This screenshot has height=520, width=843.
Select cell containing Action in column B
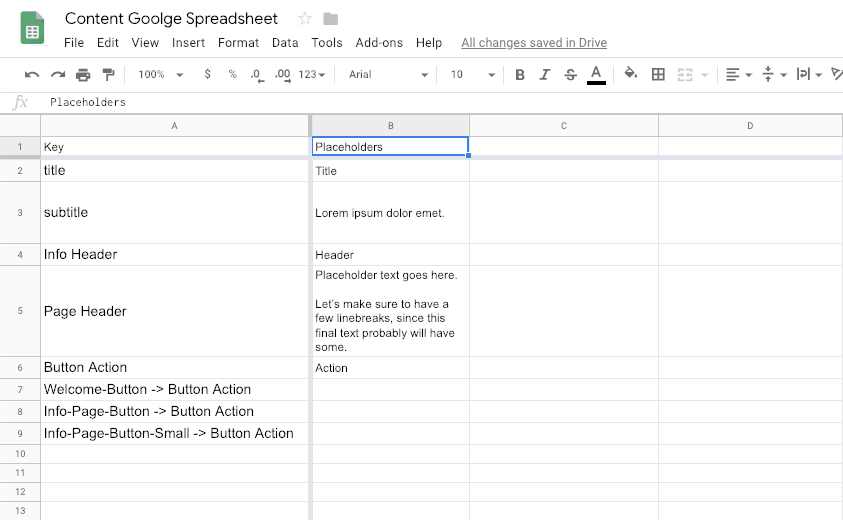pos(390,368)
